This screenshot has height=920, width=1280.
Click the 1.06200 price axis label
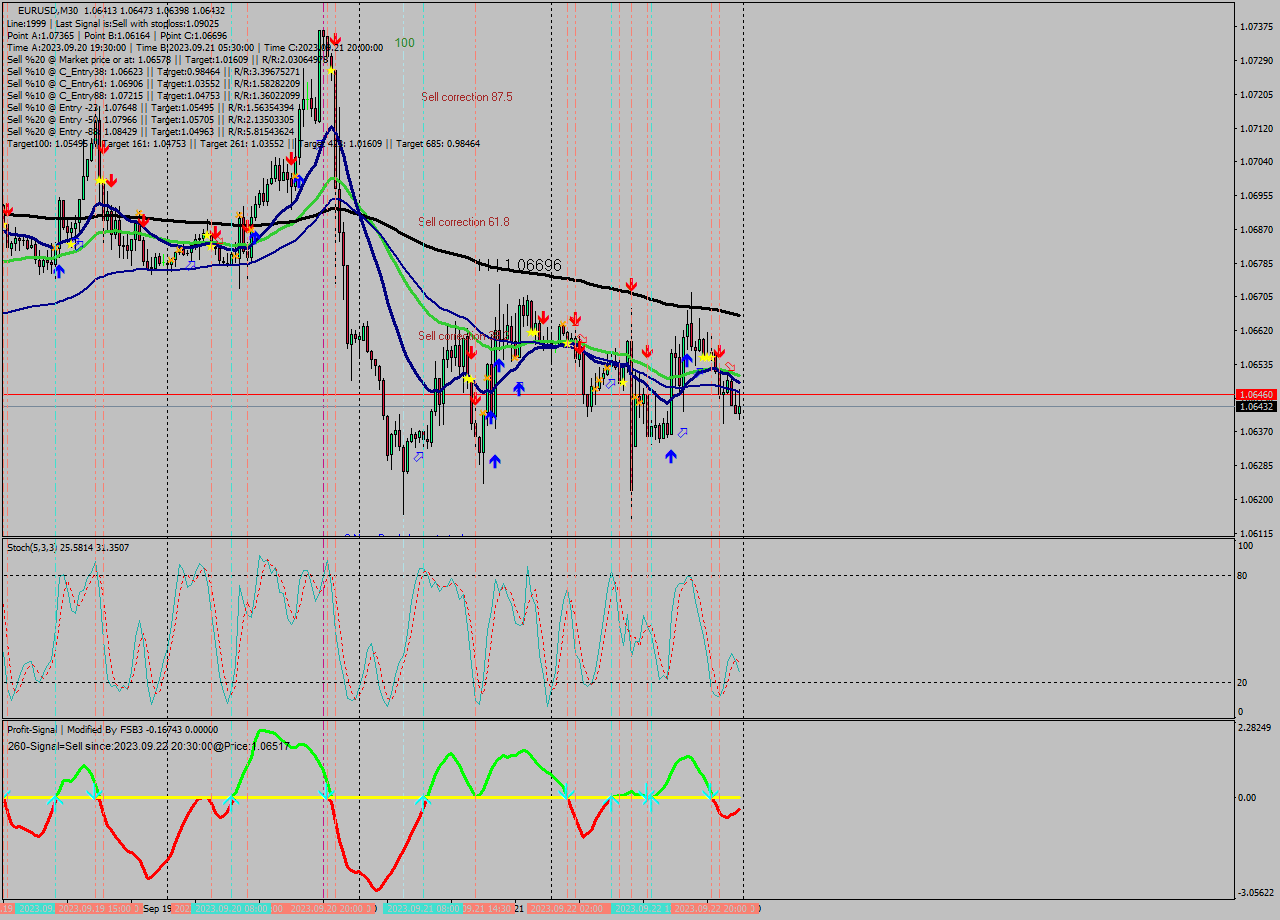[1257, 500]
